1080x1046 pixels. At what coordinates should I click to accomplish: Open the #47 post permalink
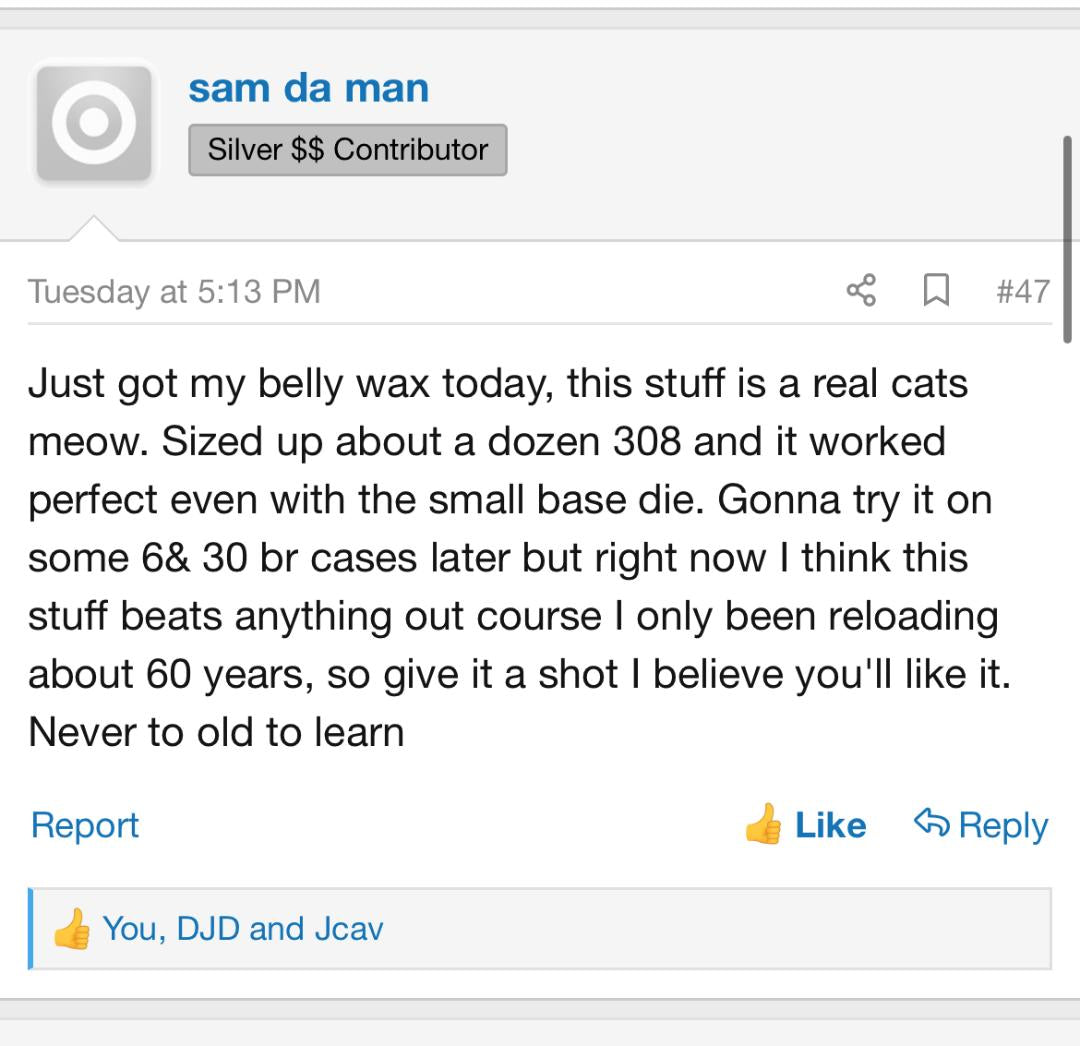(x=1022, y=291)
